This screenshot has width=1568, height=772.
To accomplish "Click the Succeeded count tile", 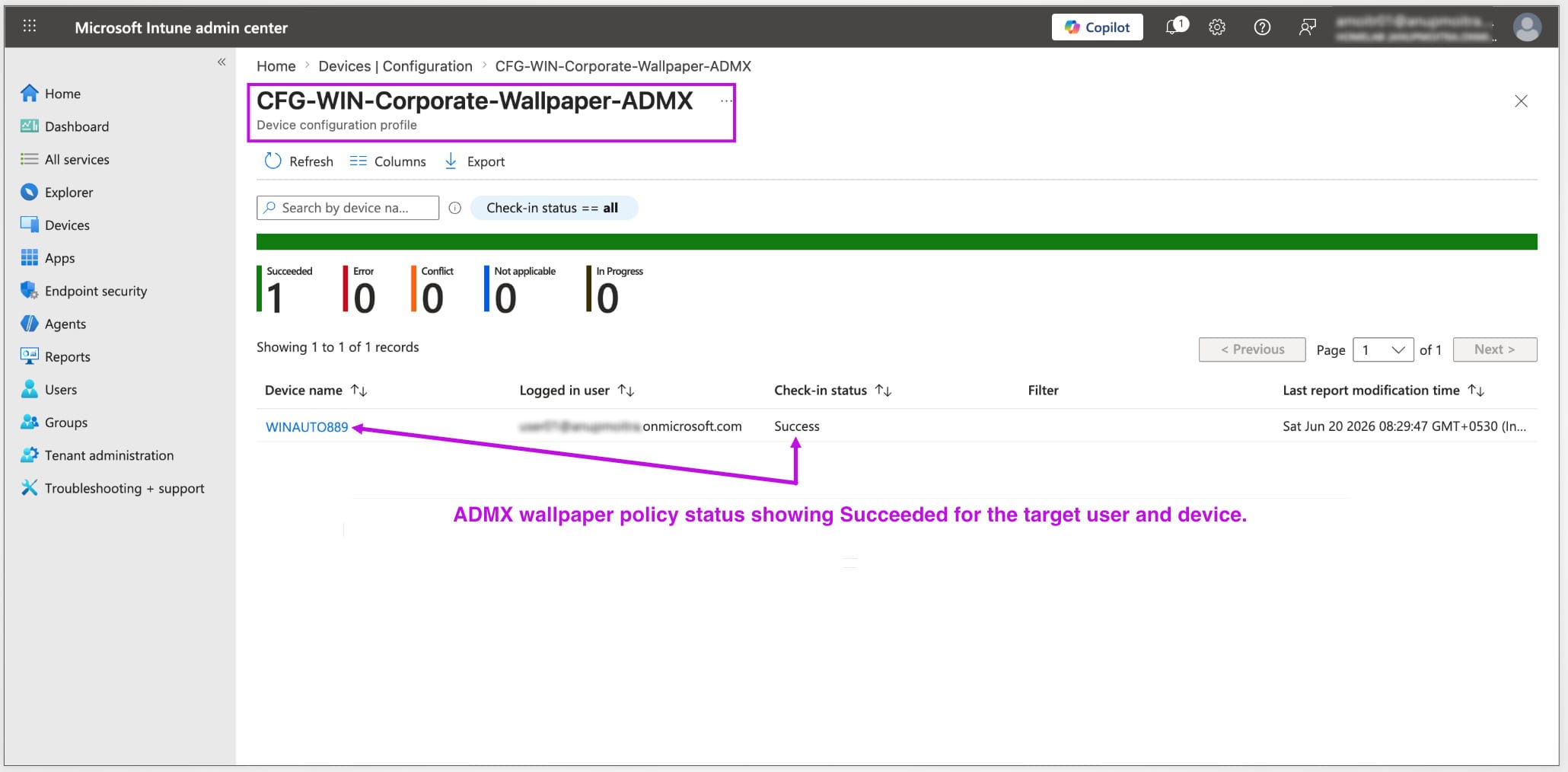I will (x=285, y=289).
